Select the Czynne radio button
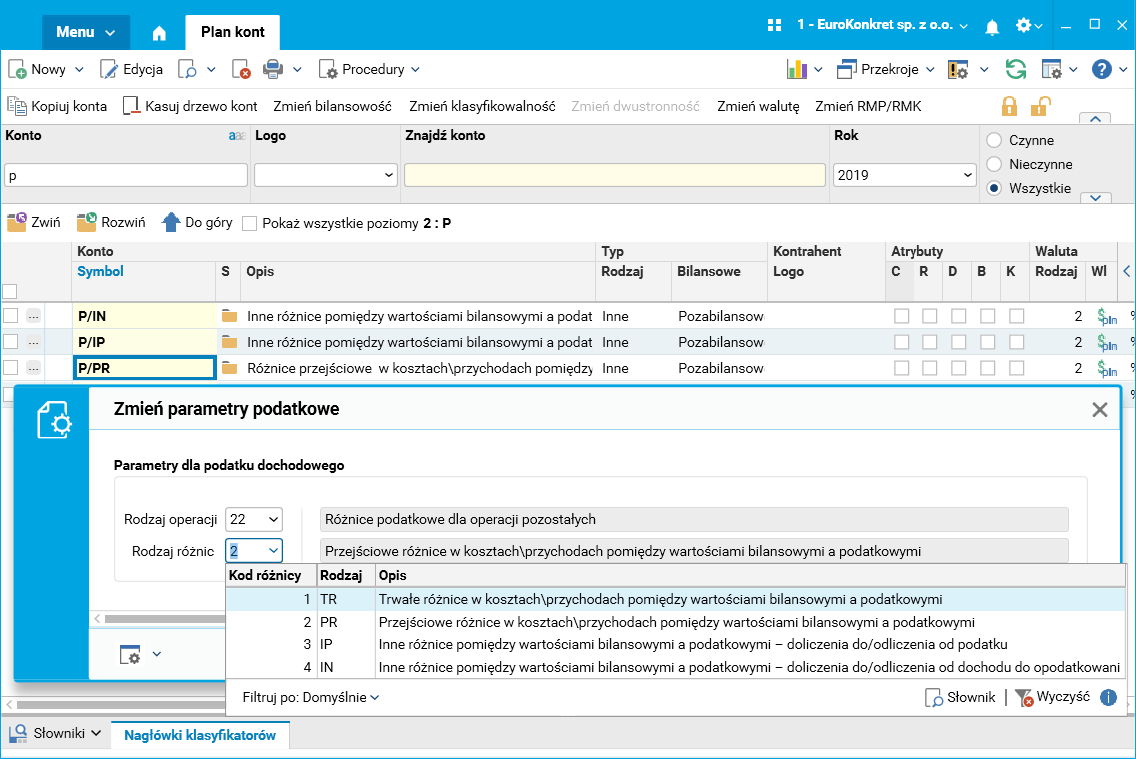 (x=994, y=140)
